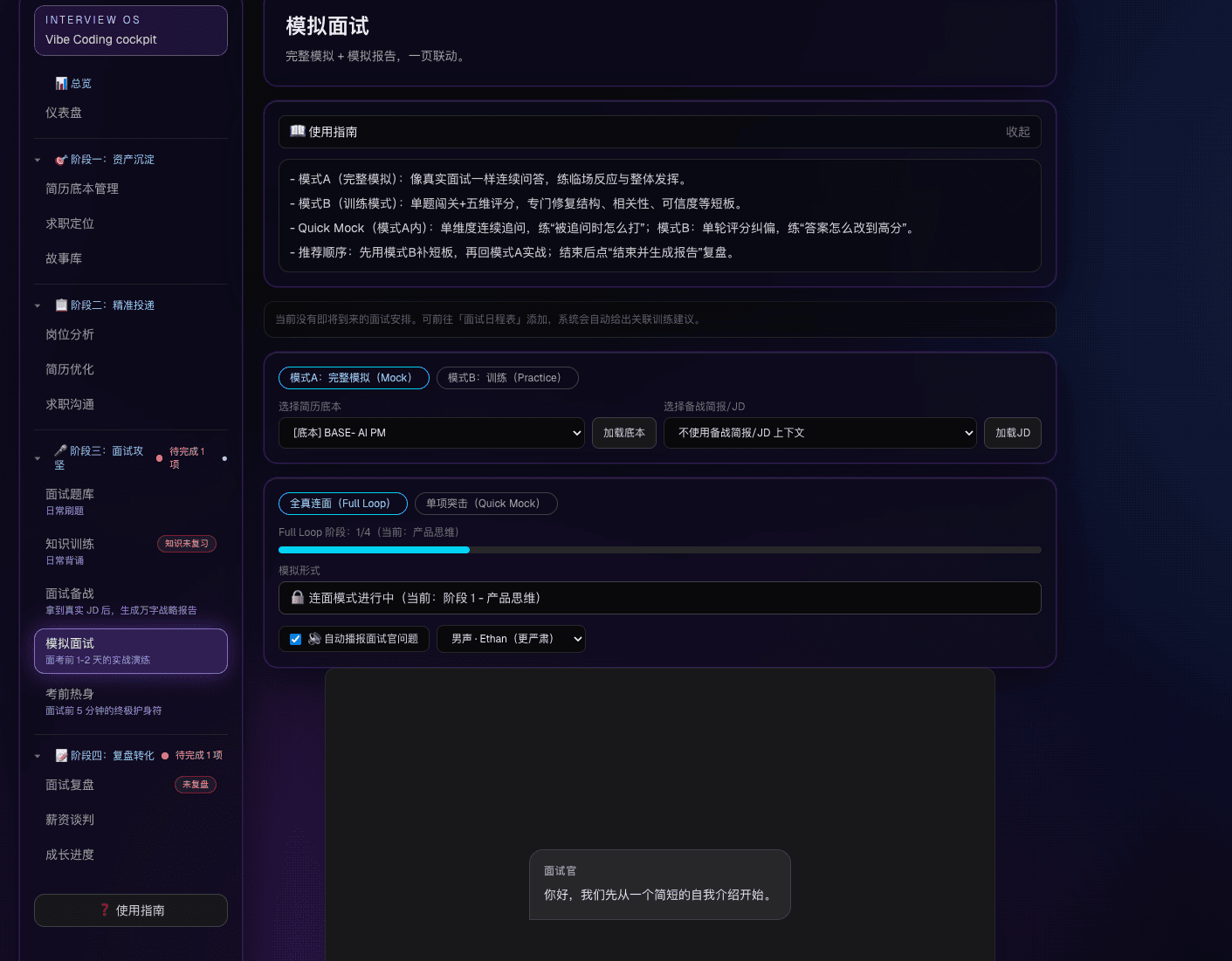The height and width of the screenshot is (961, 1232).
Task: Open 知识训练 page
Action: pyautogui.click(x=131, y=552)
